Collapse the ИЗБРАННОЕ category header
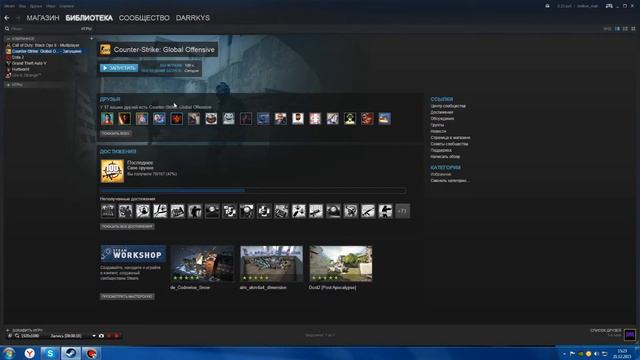 coord(23,39)
